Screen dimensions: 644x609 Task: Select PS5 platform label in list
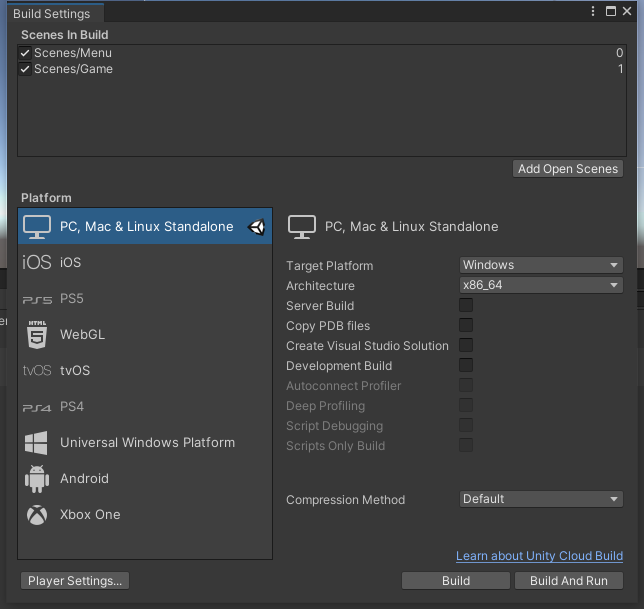tap(72, 299)
